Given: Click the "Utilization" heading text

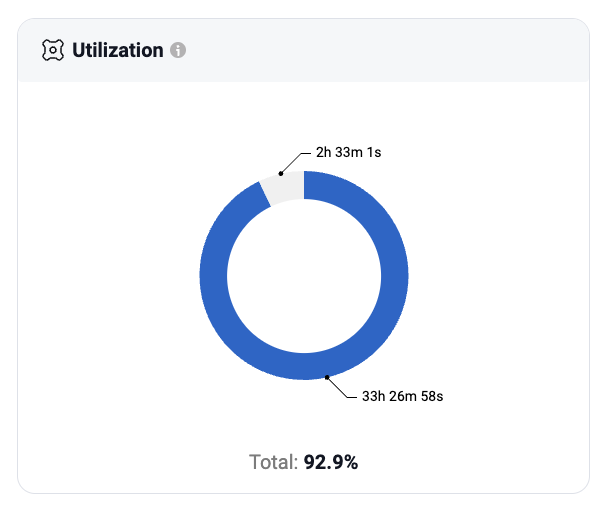Looking at the screenshot, I should (x=118, y=50).
